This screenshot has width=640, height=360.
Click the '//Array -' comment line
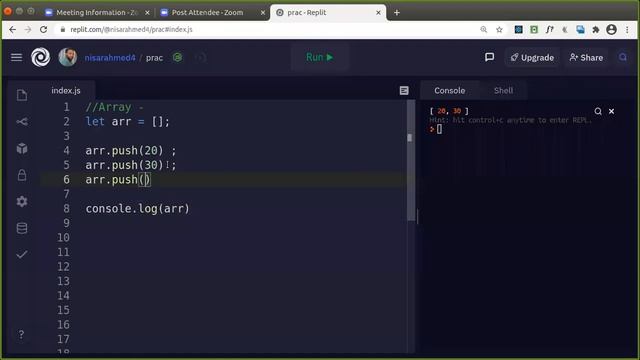(x=114, y=107)
